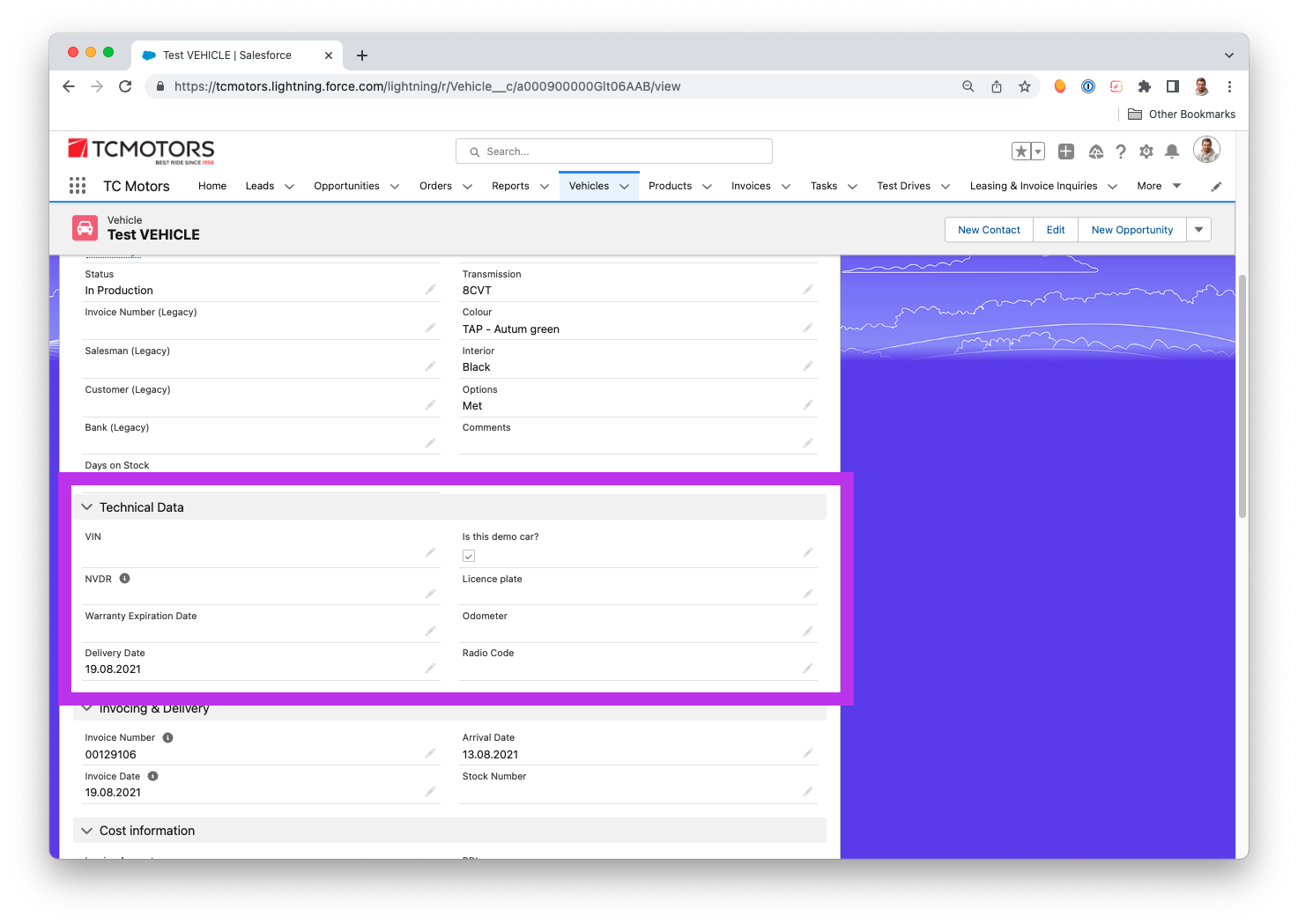
Task: Edit the Arrival Date pencil icon
Action: [x=808, y=753]
